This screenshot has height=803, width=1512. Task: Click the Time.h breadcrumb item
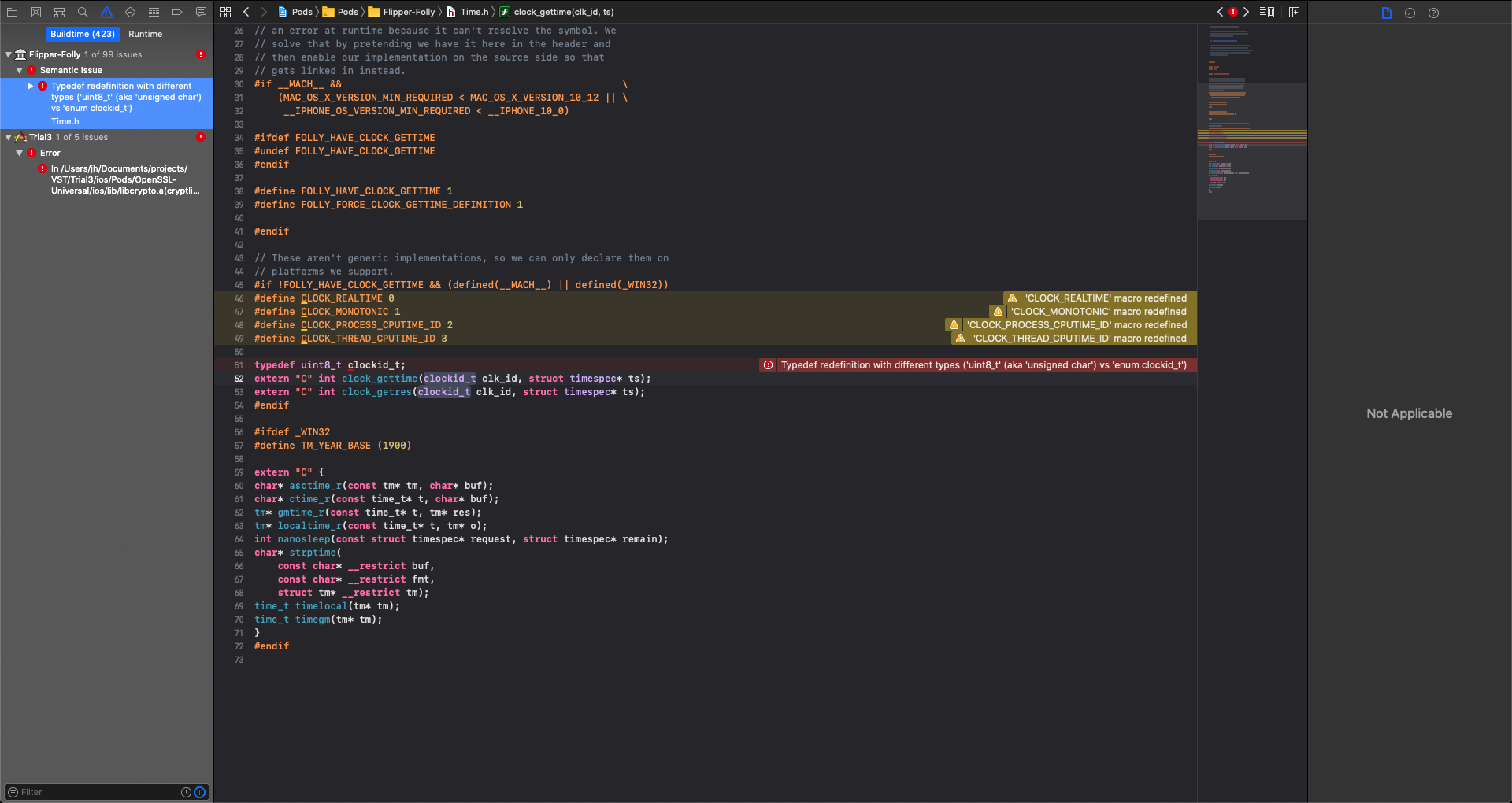473,12
